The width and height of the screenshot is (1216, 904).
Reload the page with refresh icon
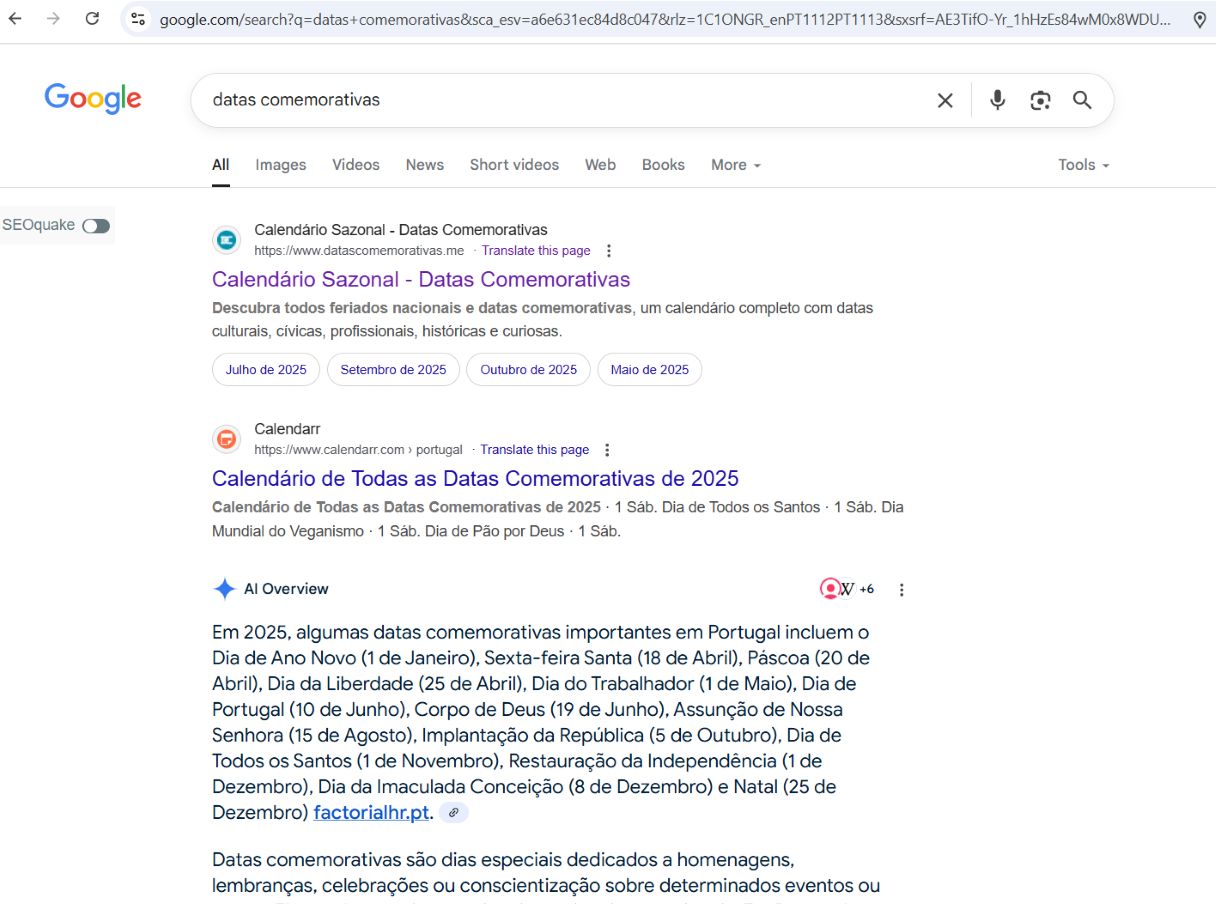point(92,18)
